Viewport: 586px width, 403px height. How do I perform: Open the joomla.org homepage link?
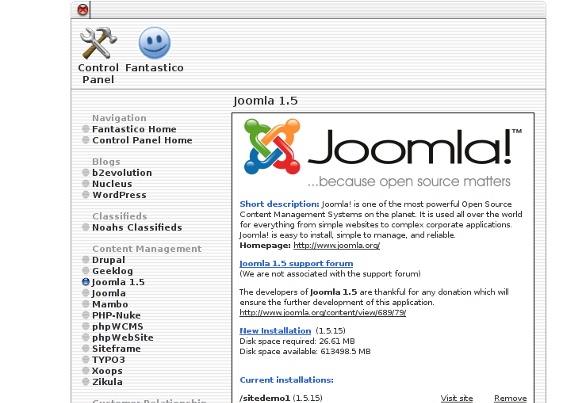tap(336, 246)
